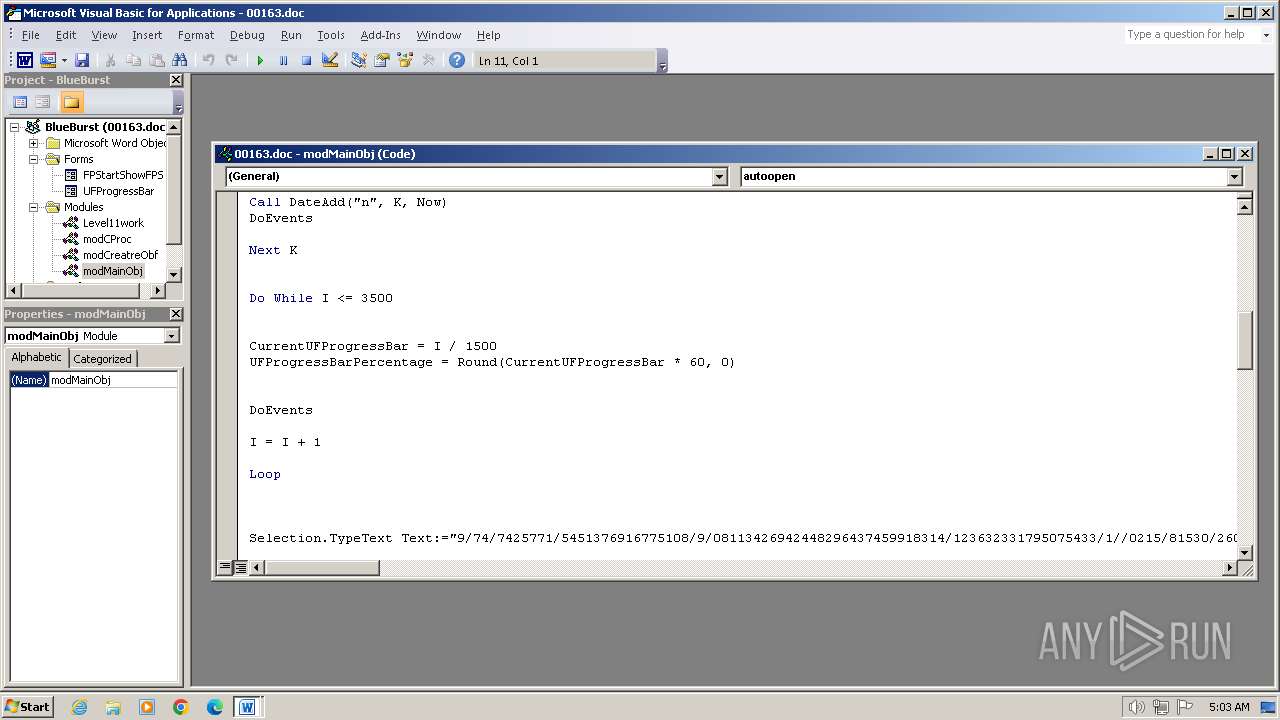Click the Break pause icon
The width and height of the screenshot is (1280, 720).
pos(283,60)
